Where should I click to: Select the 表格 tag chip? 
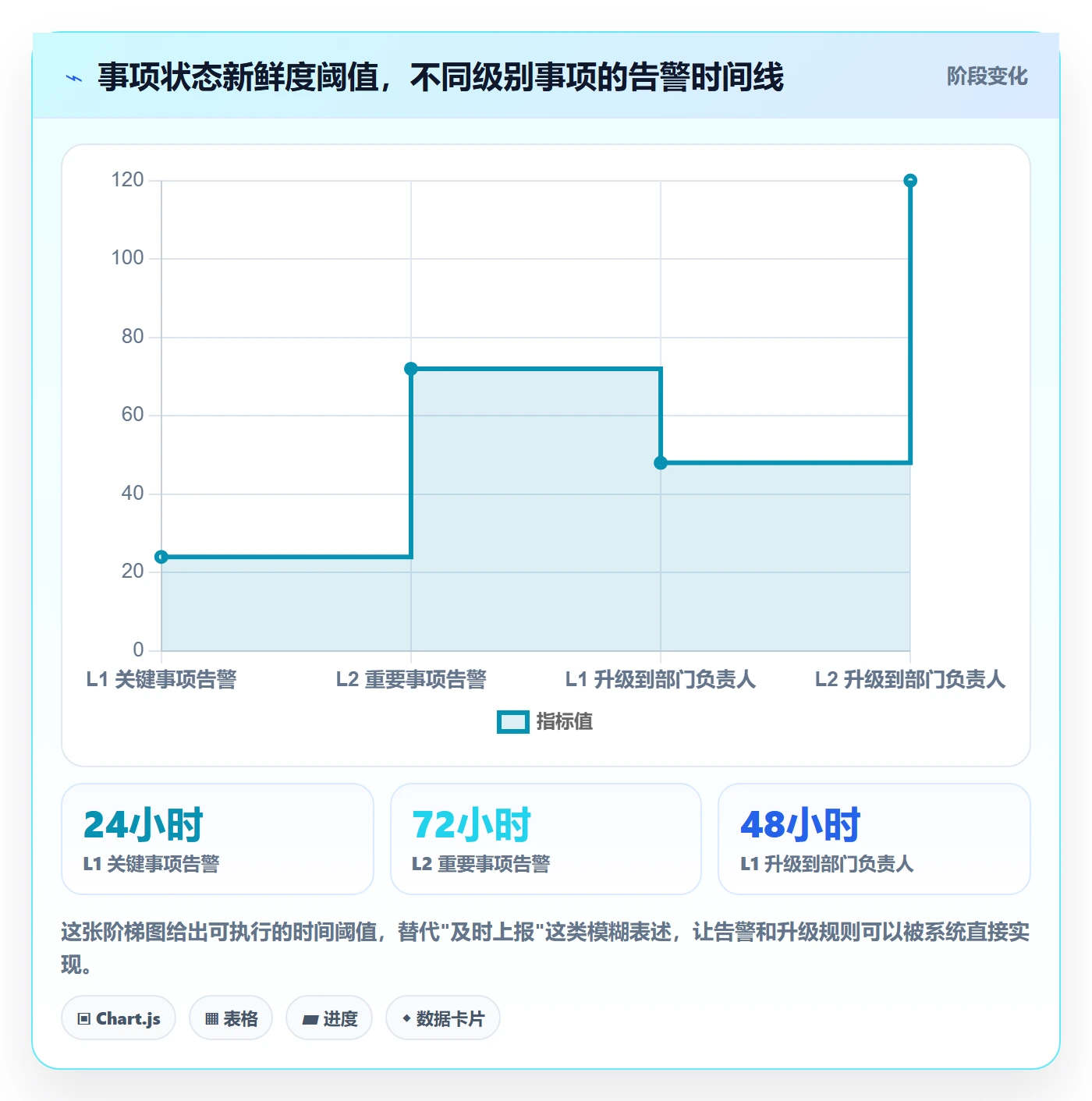coord(231,1018)
